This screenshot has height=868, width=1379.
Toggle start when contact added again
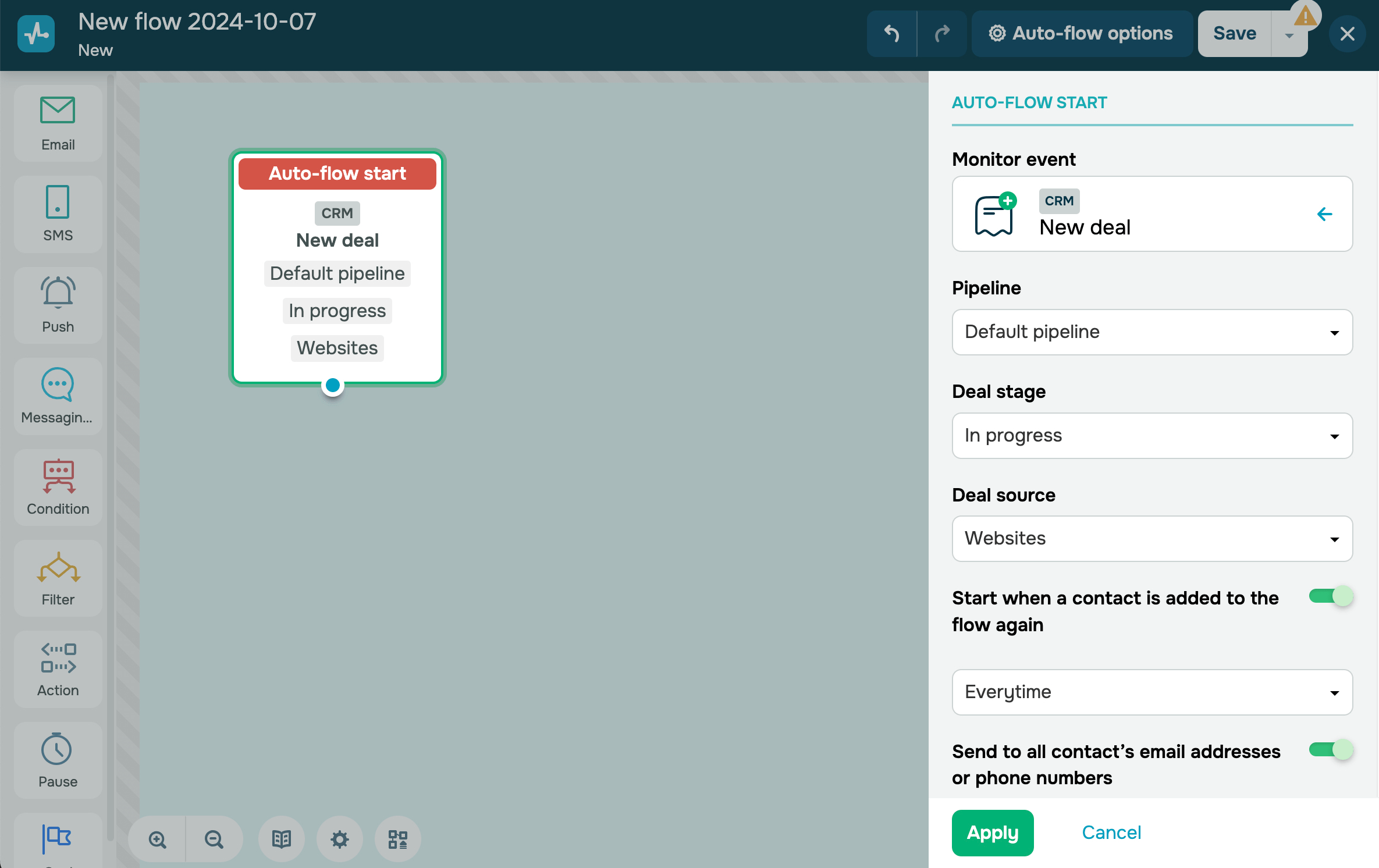(1331, 596)
